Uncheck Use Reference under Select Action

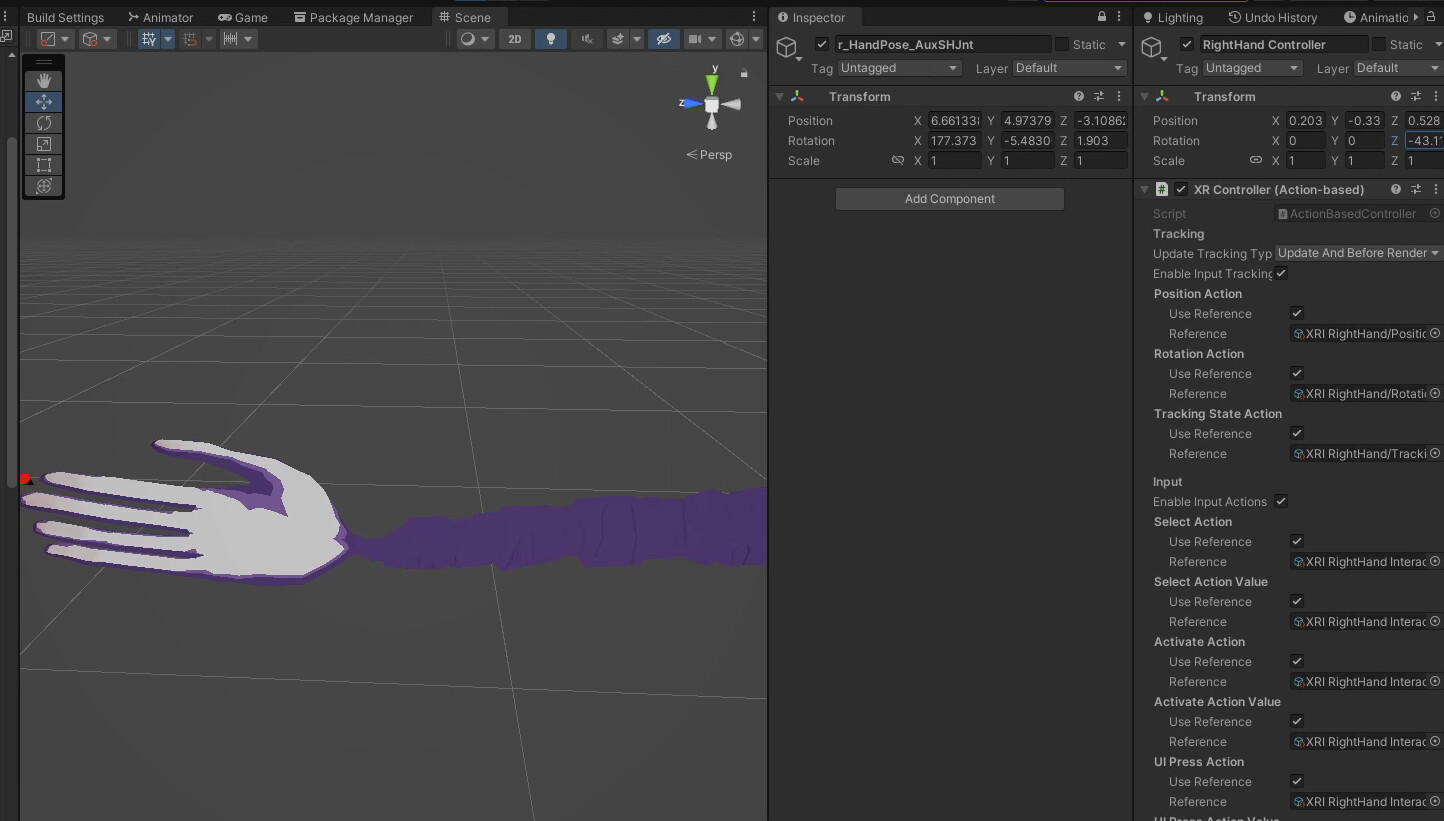tap(1296, 541)
